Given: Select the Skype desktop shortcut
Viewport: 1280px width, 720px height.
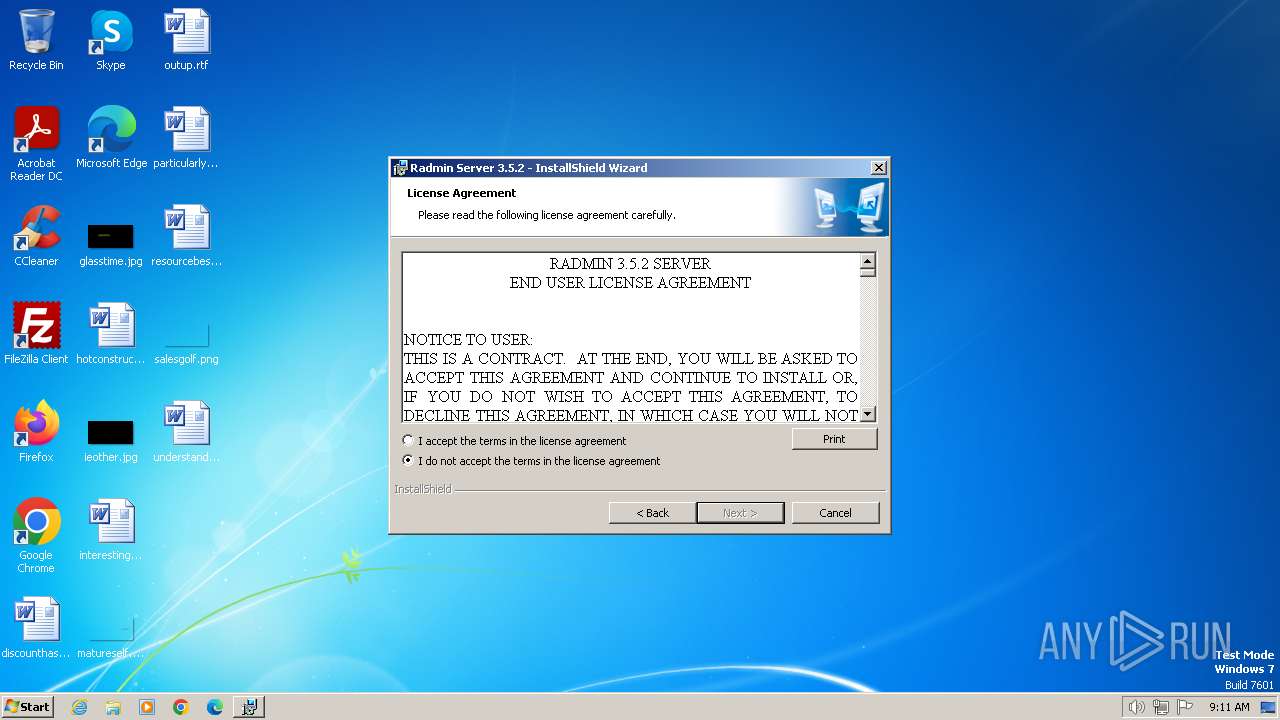Looking at the screenshot, I should pyautogui.click(x=110, y=40).
